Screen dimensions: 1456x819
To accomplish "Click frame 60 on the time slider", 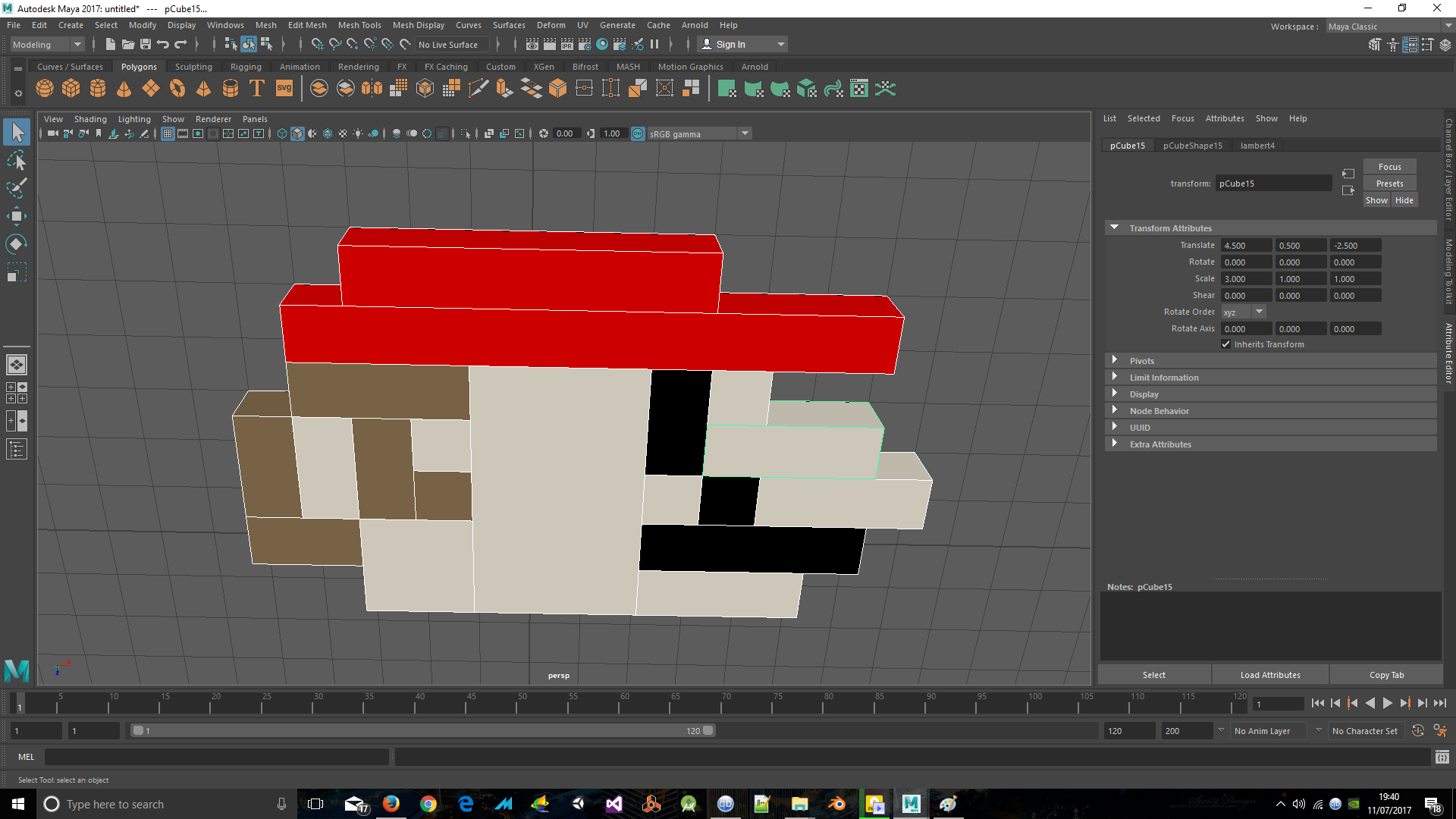I will (x=620, y=704).
